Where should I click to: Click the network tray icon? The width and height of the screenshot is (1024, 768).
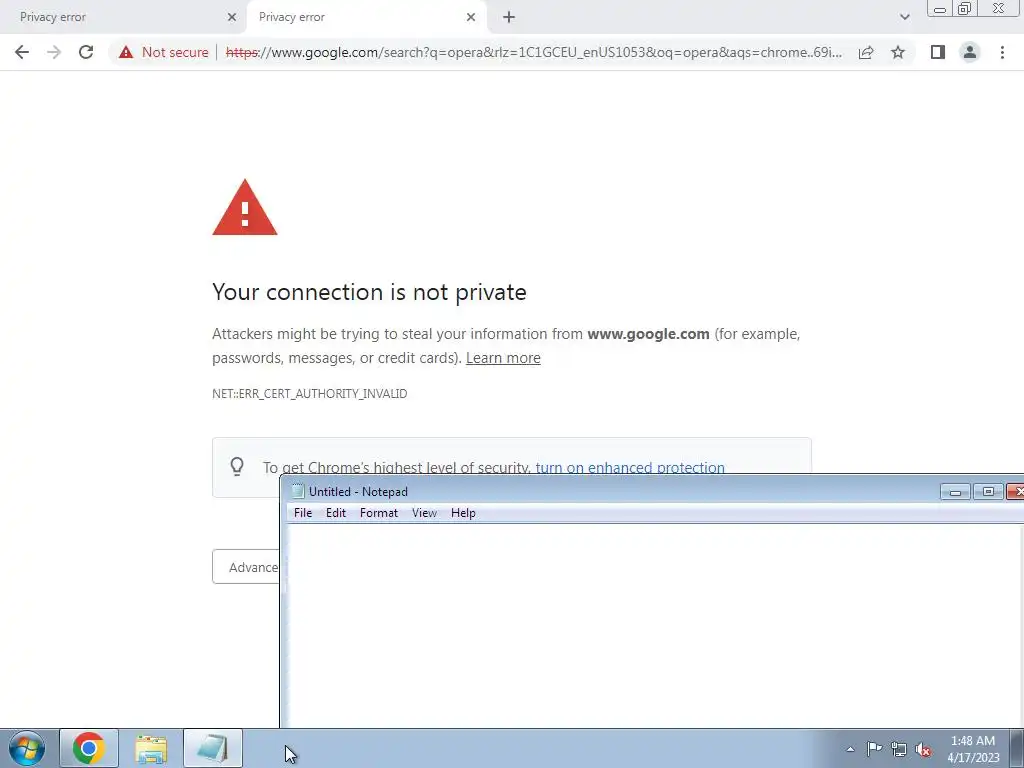pyautogui.click(x=899, y=749)
